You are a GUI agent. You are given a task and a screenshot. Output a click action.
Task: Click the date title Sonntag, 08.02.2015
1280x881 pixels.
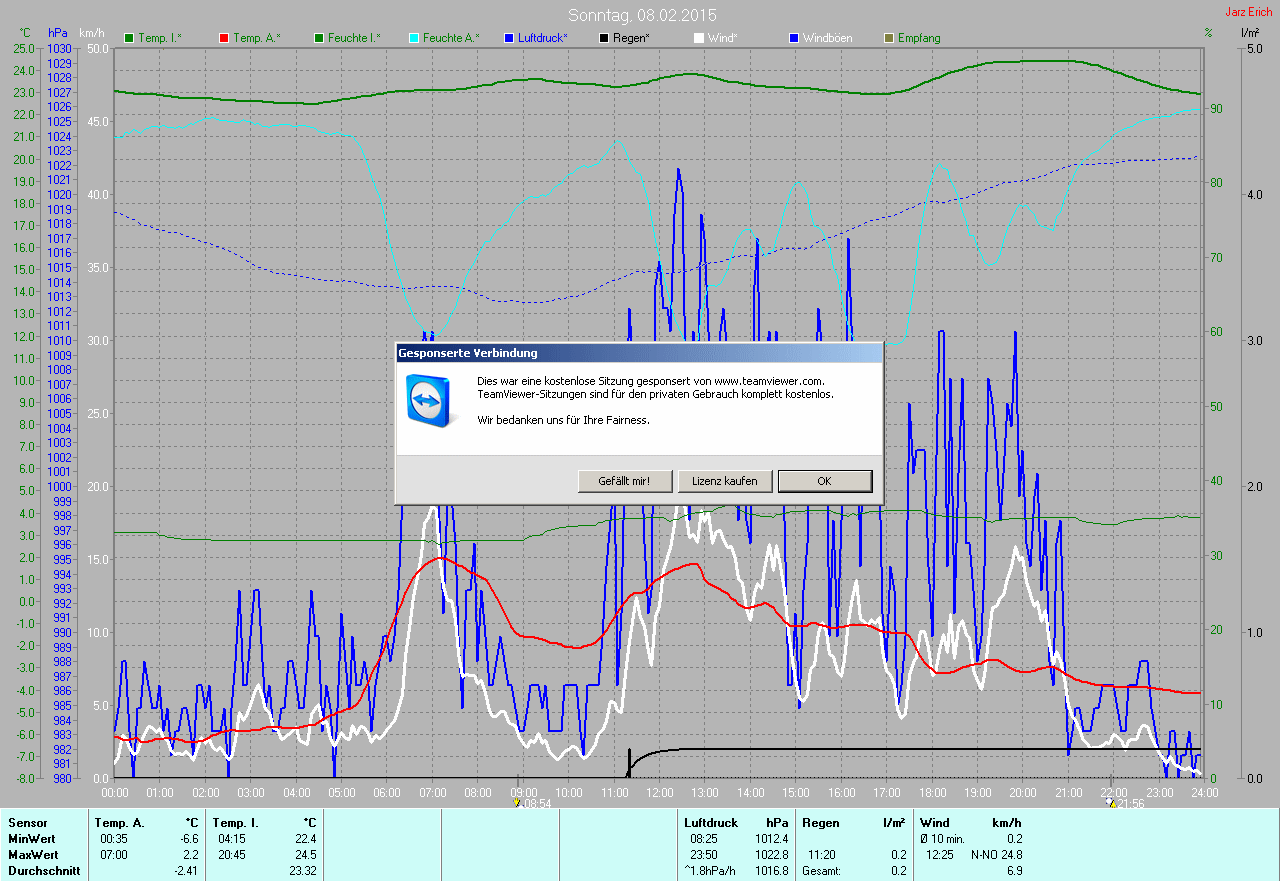(642, 15)
